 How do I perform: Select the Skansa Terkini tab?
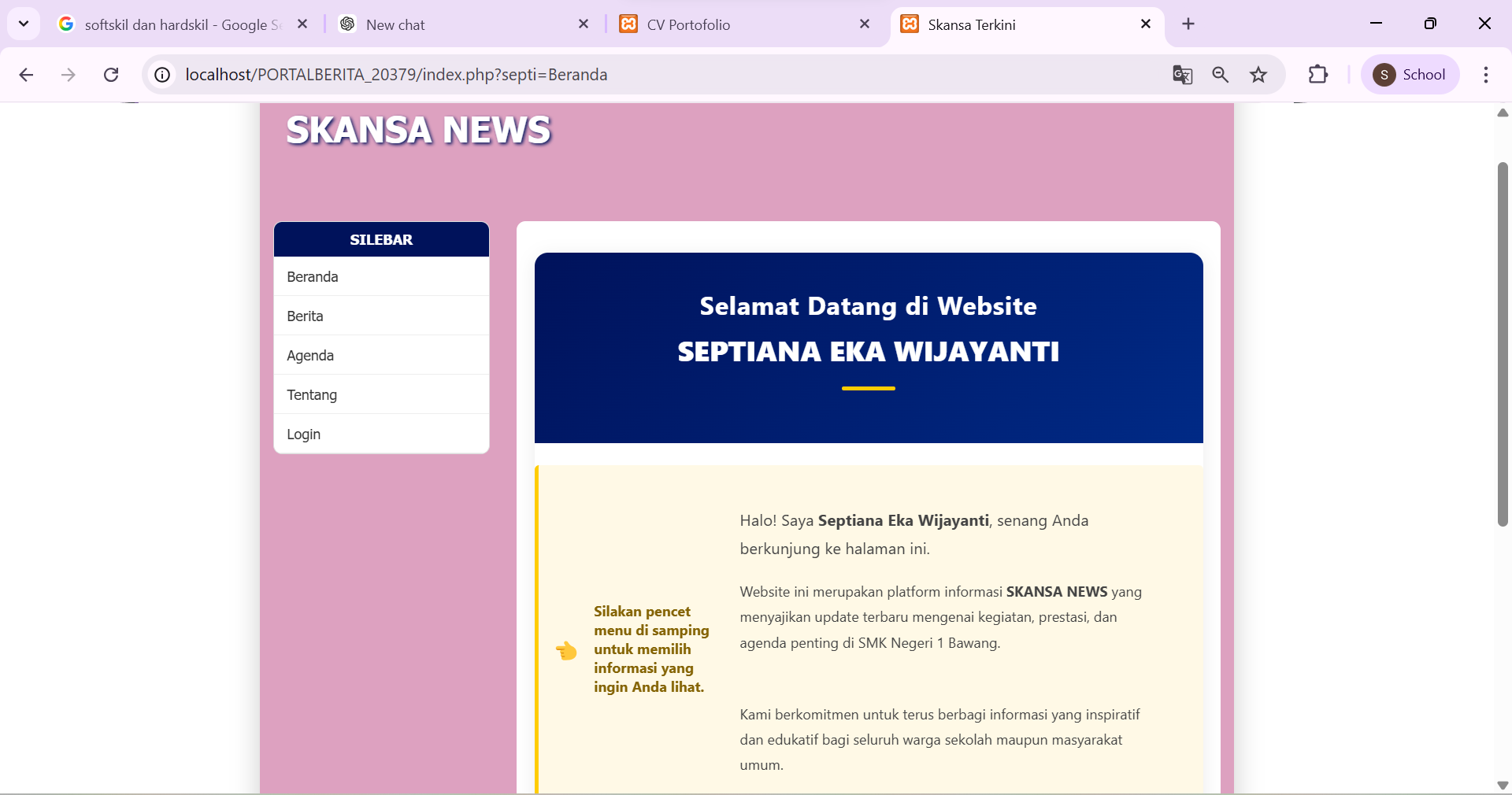point(1027,24)
